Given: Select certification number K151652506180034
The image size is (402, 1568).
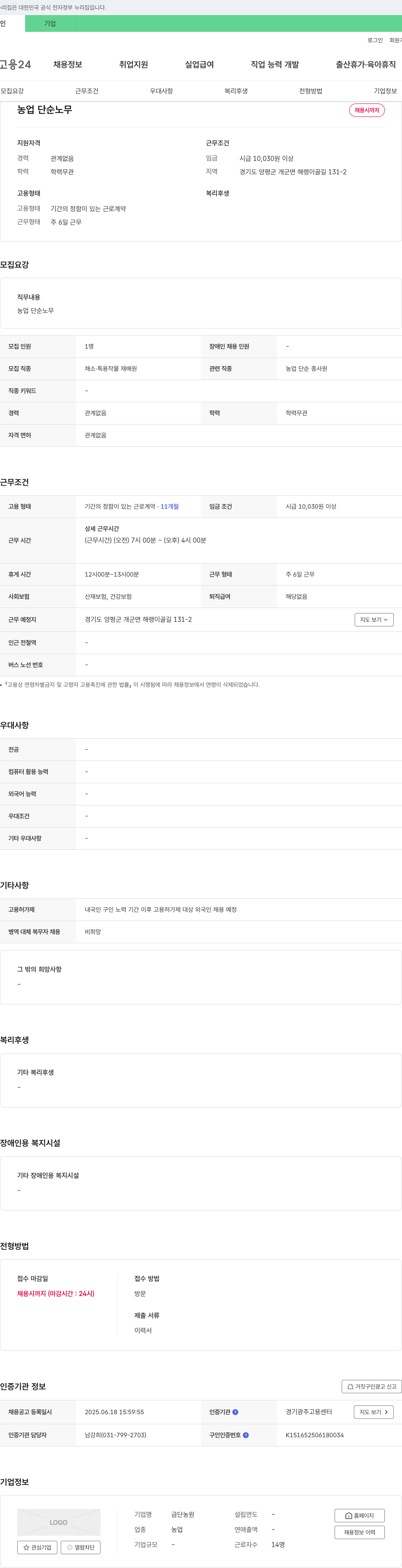Looking at the screenshot, I should 314,1435.
